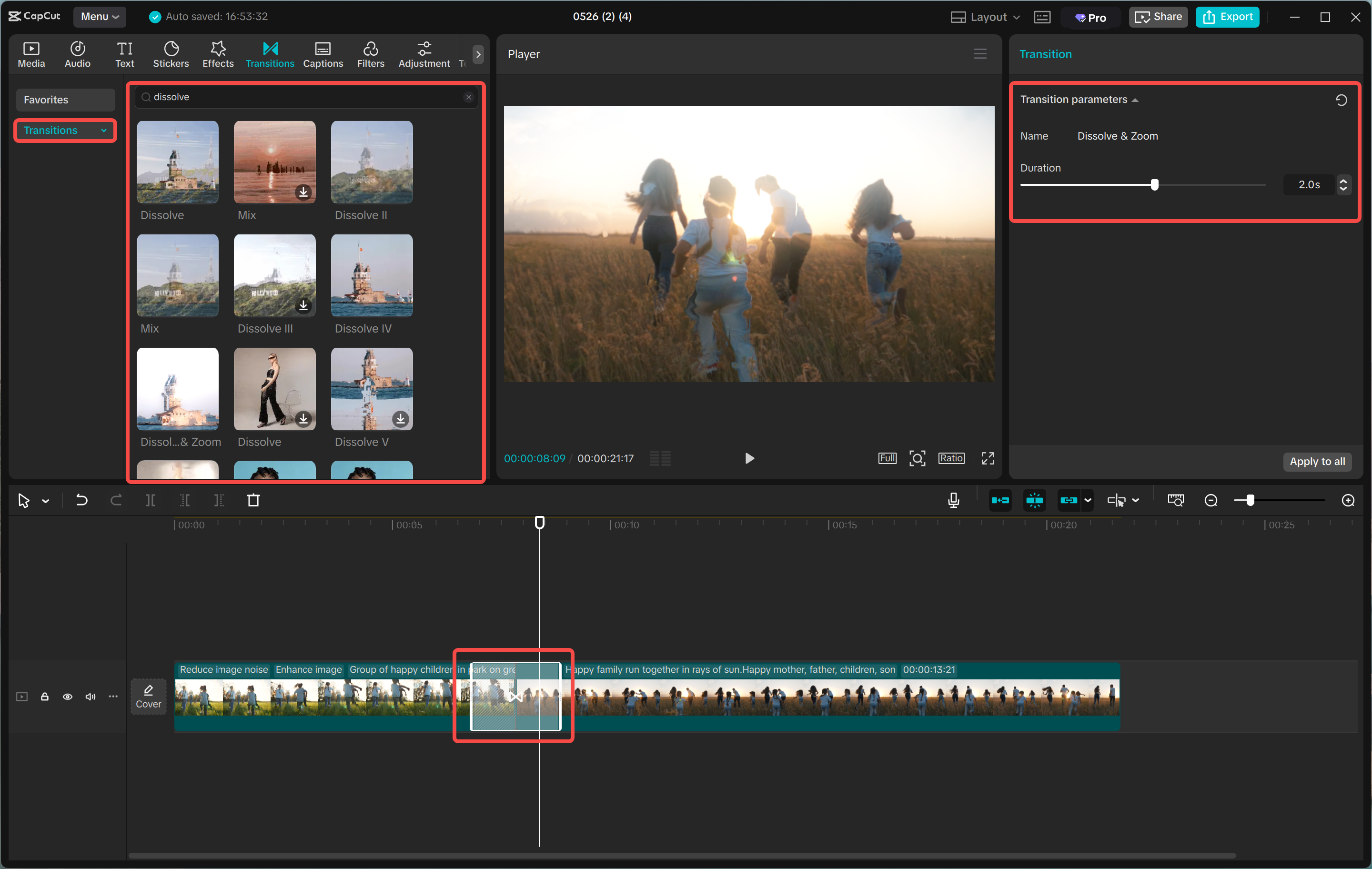Open the Layout menu
Screen dimensions: 1372x869
pos(985,17)
